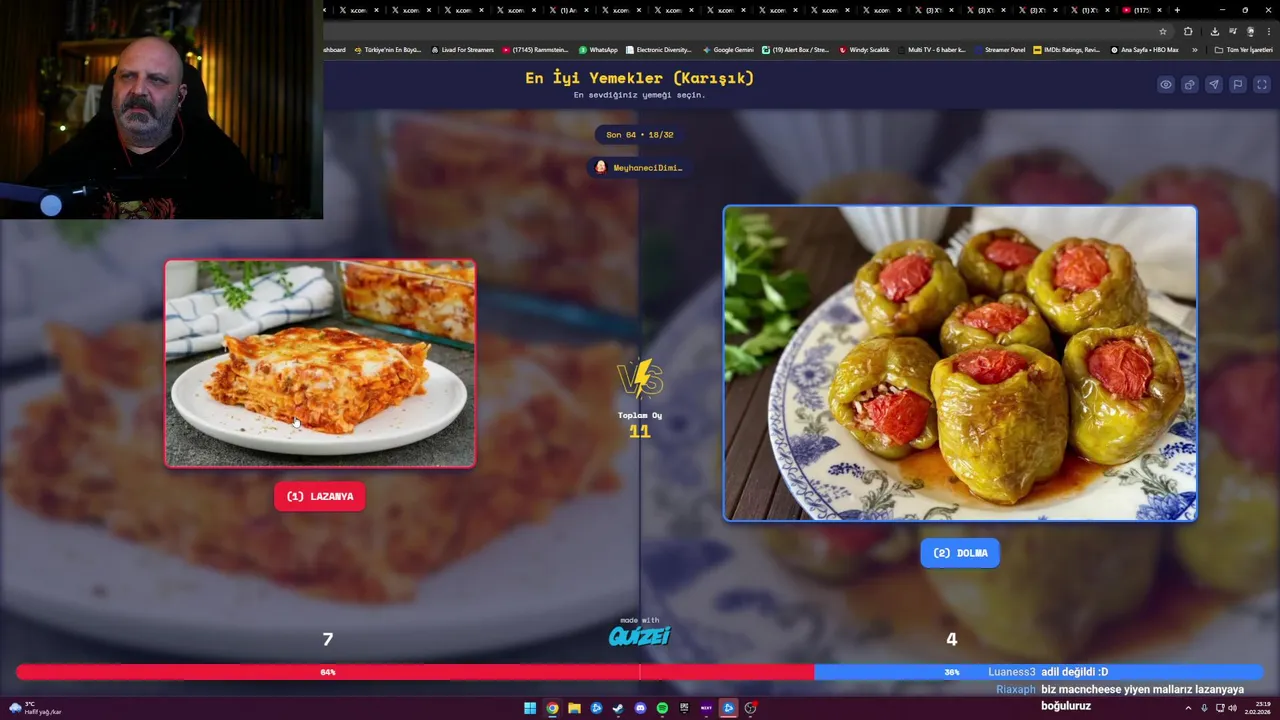Open the (17145) Rammstein bookmark
The height and width of the screenshot is (720, 1280).
click(536, 49)
